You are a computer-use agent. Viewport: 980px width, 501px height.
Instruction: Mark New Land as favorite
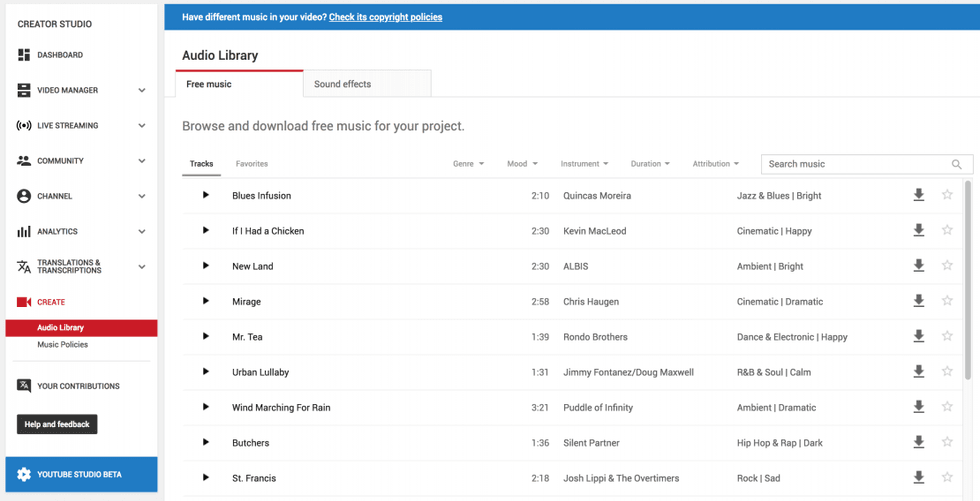tap(947, 265)
